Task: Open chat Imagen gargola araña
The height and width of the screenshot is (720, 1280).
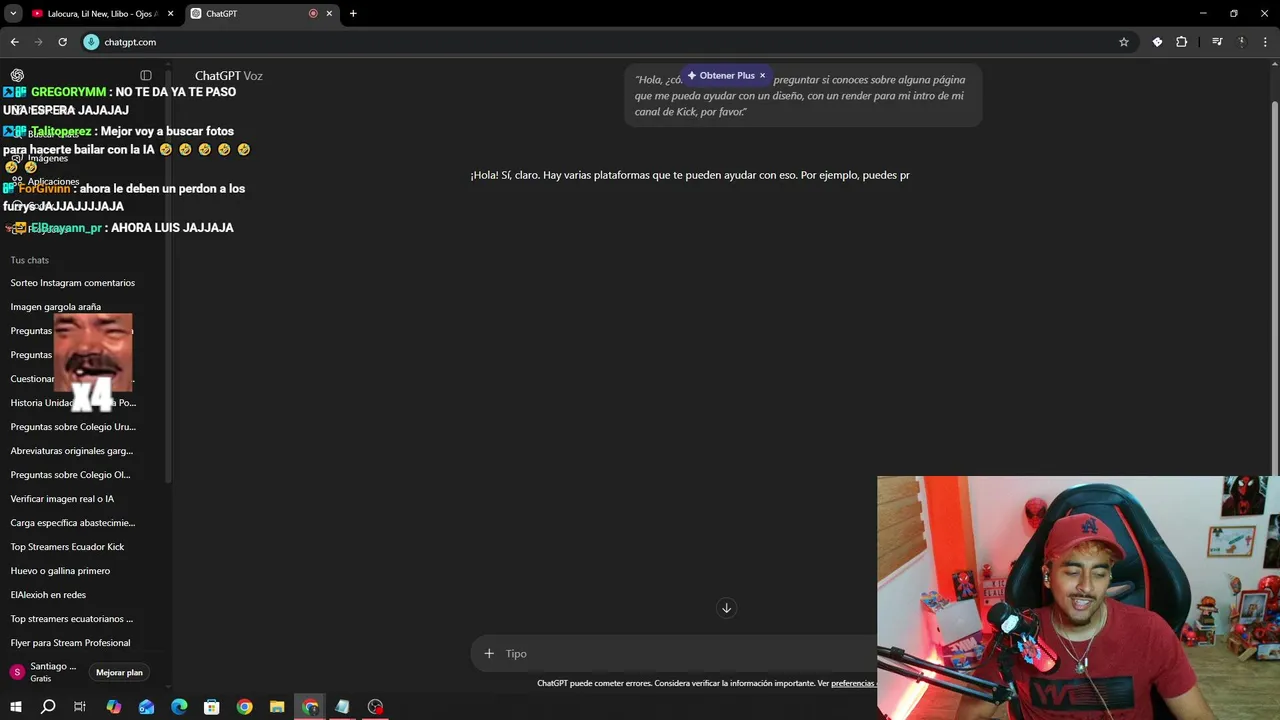Action: (x=56, y=307)
